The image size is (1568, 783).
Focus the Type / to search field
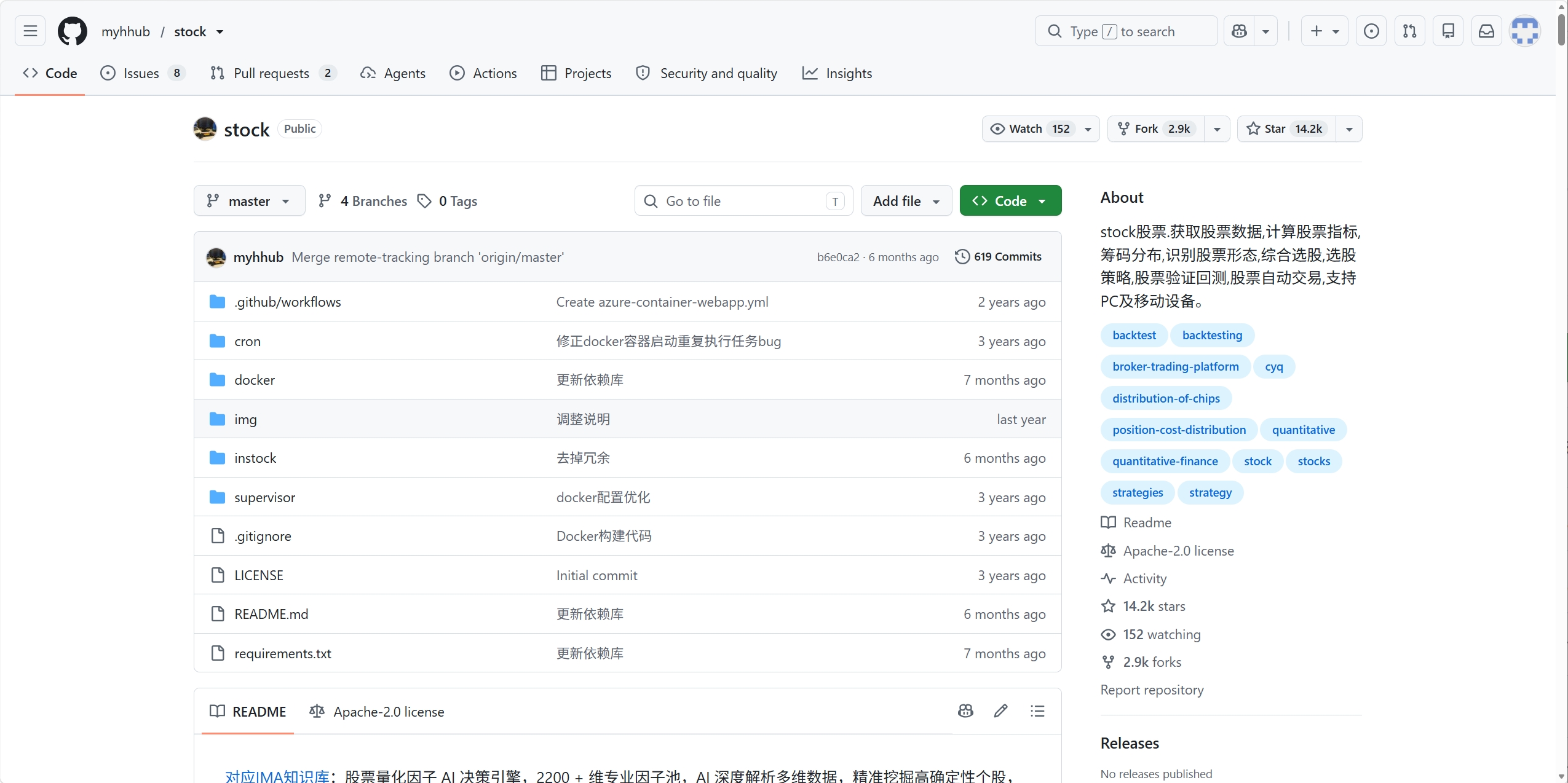1127,31
